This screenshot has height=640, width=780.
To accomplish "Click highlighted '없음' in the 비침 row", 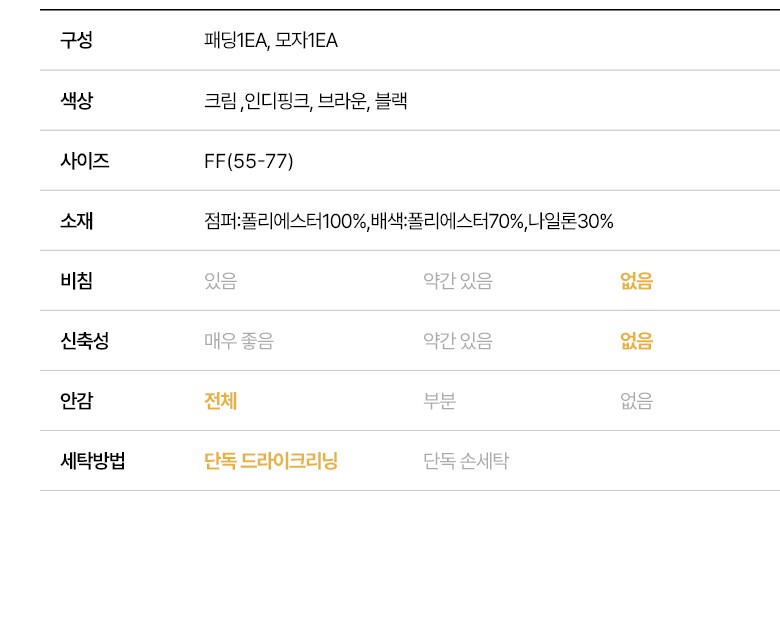I will 636,281.
